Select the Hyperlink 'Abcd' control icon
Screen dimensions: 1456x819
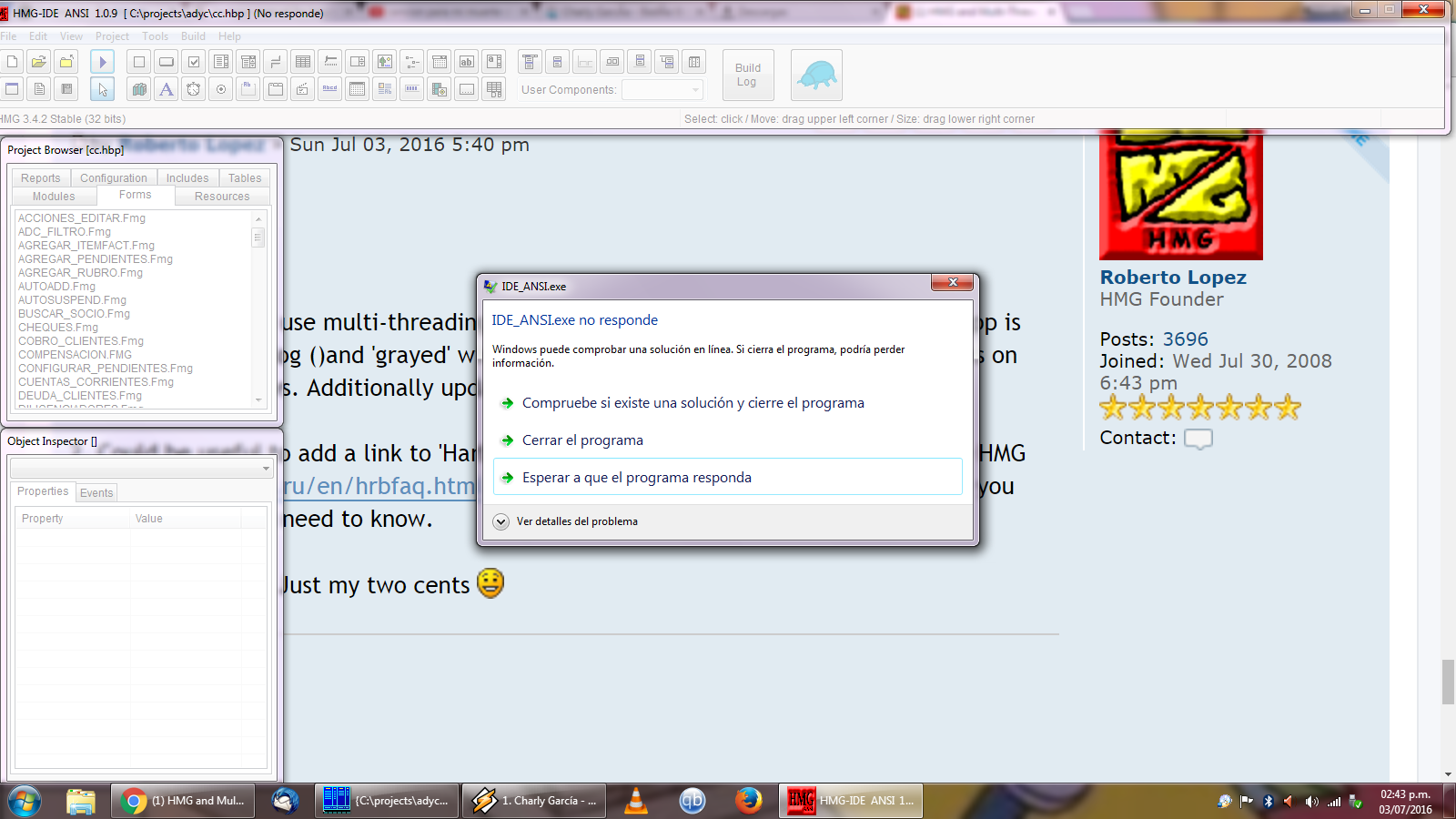(330, 89)
